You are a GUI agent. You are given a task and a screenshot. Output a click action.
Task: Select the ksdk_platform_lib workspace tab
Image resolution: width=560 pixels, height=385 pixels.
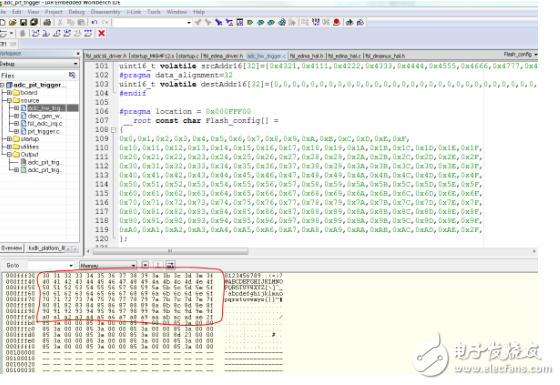46,248
